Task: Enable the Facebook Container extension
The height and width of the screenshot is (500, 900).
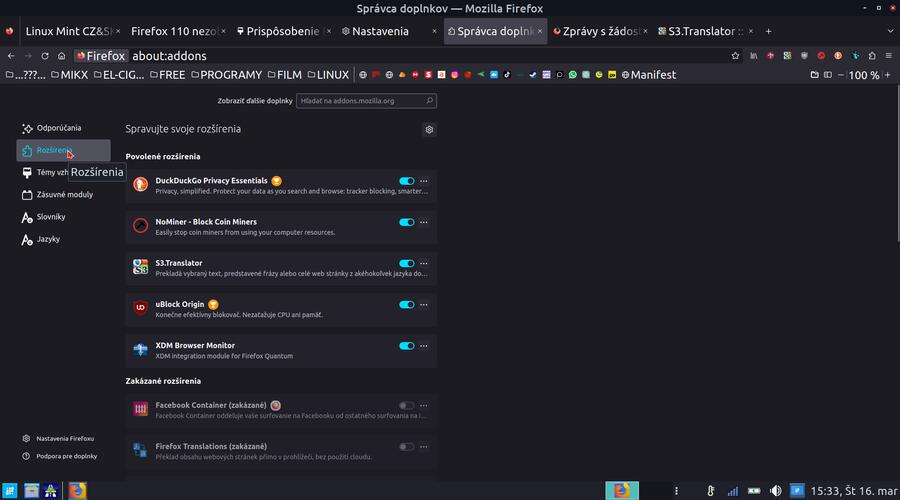Action: click(x=406, y=405)
